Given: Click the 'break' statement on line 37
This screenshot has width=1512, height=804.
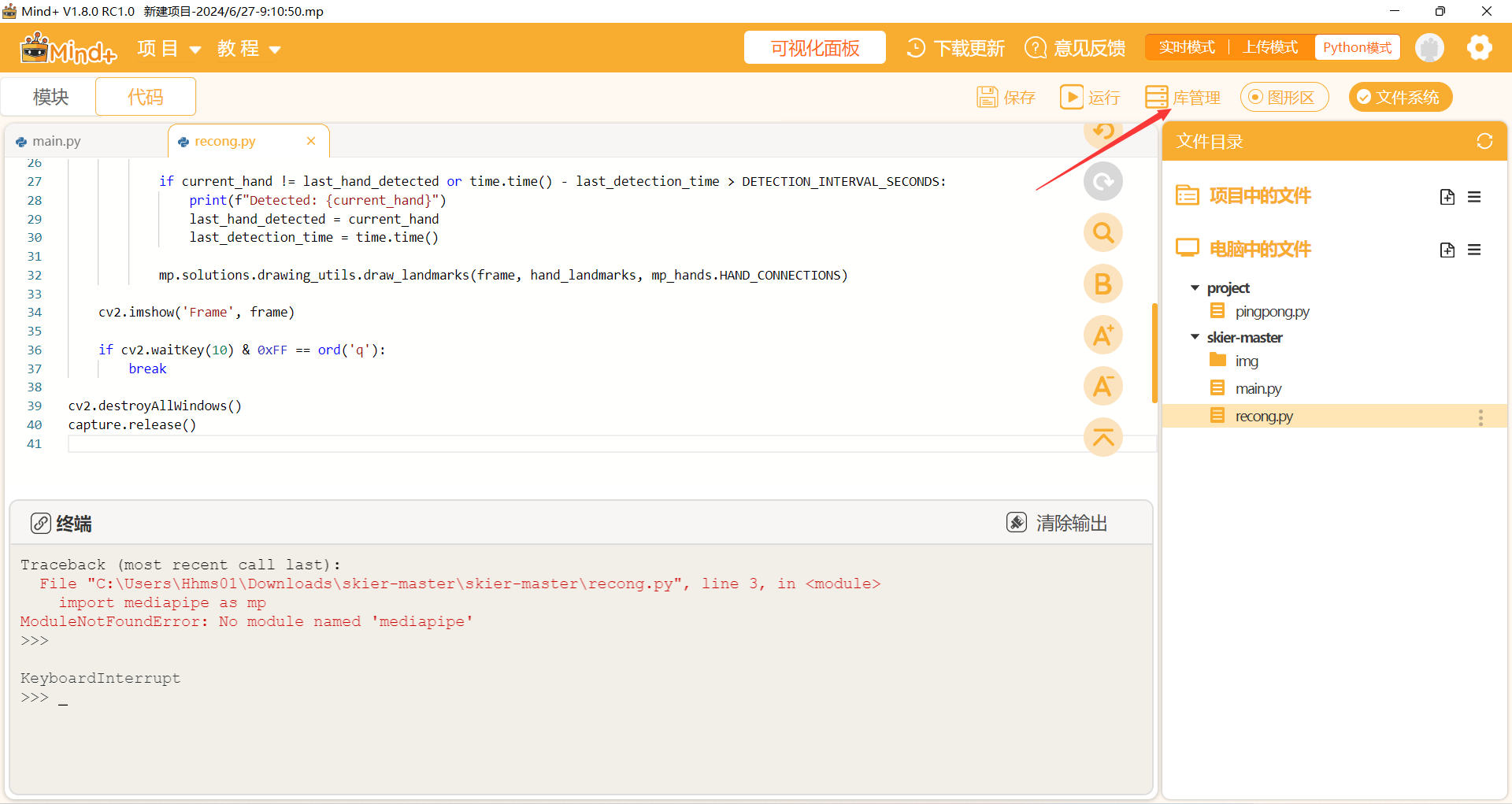Looking at the screenshot, I should 147,369.
